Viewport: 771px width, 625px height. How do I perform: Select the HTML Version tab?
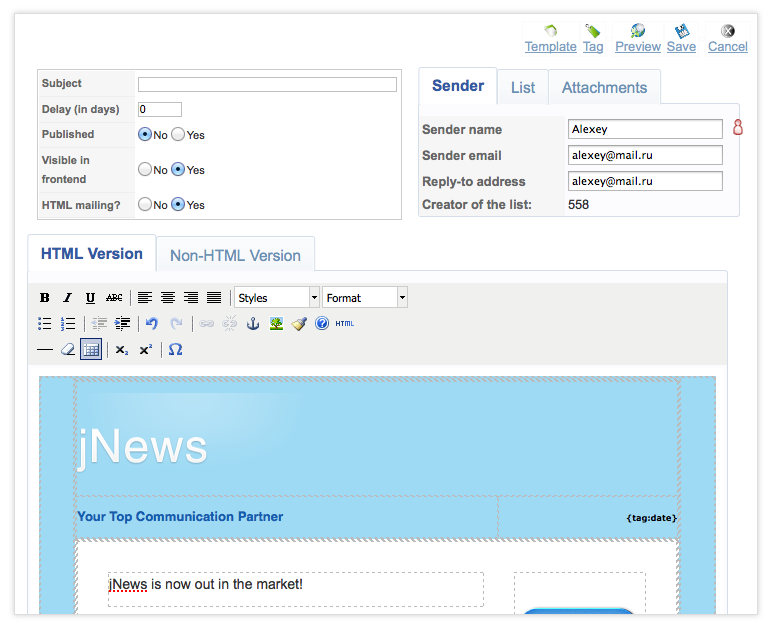92,254
